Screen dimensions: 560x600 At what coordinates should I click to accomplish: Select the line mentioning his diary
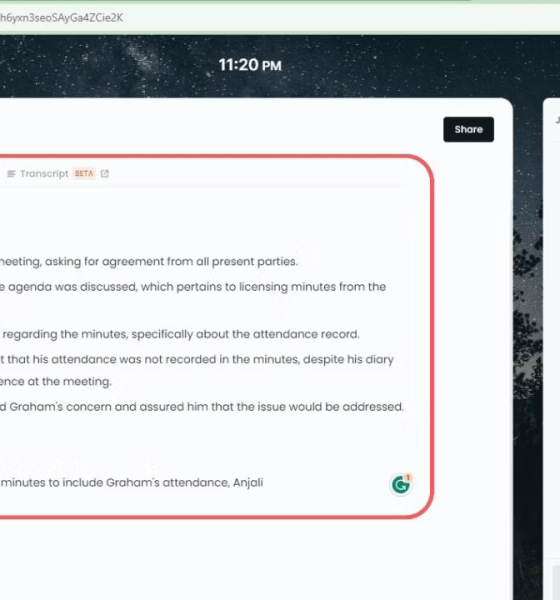pyautogui.click(x=197, y=359)
